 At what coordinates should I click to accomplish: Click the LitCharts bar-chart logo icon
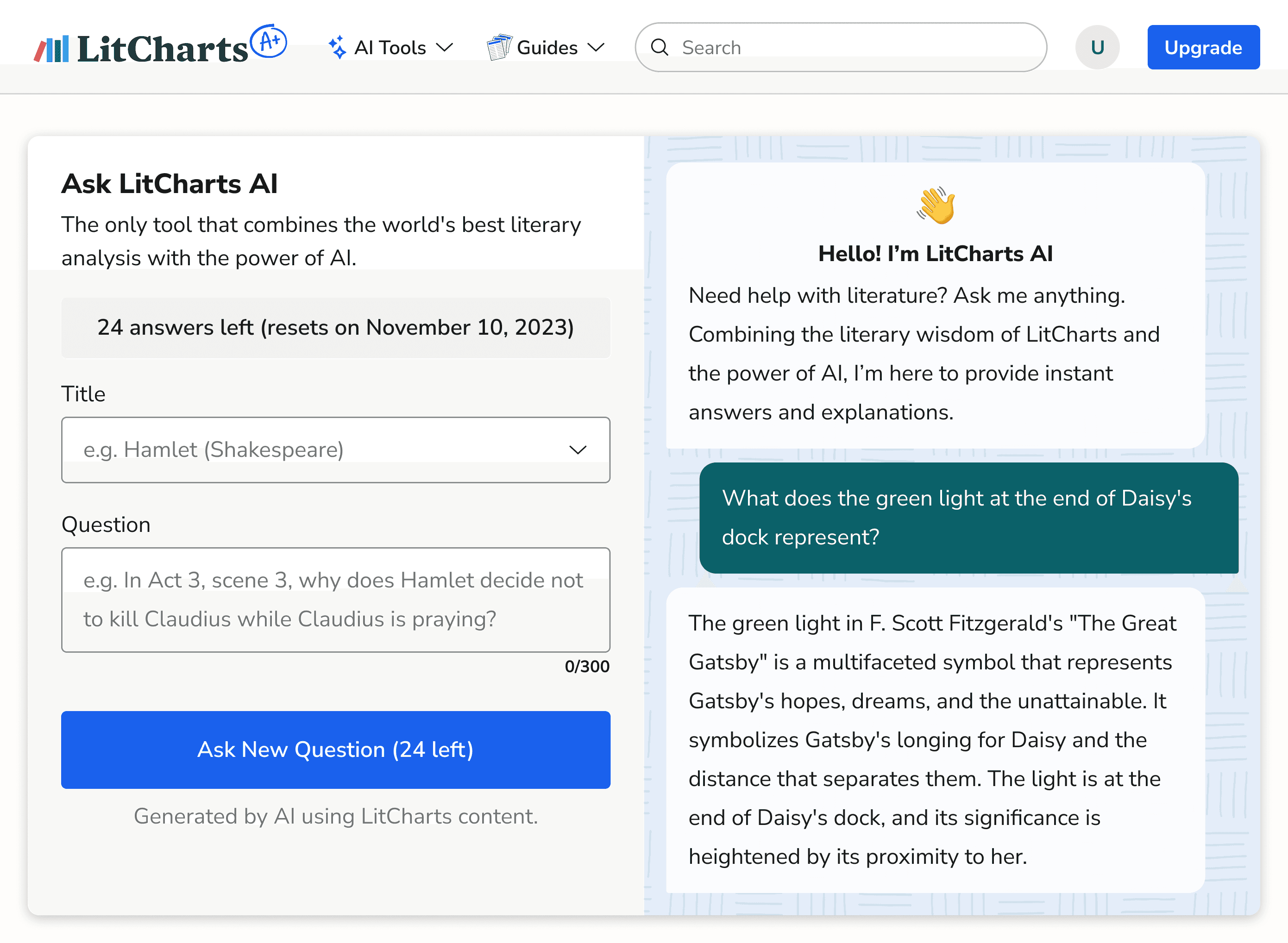[51, 49]
